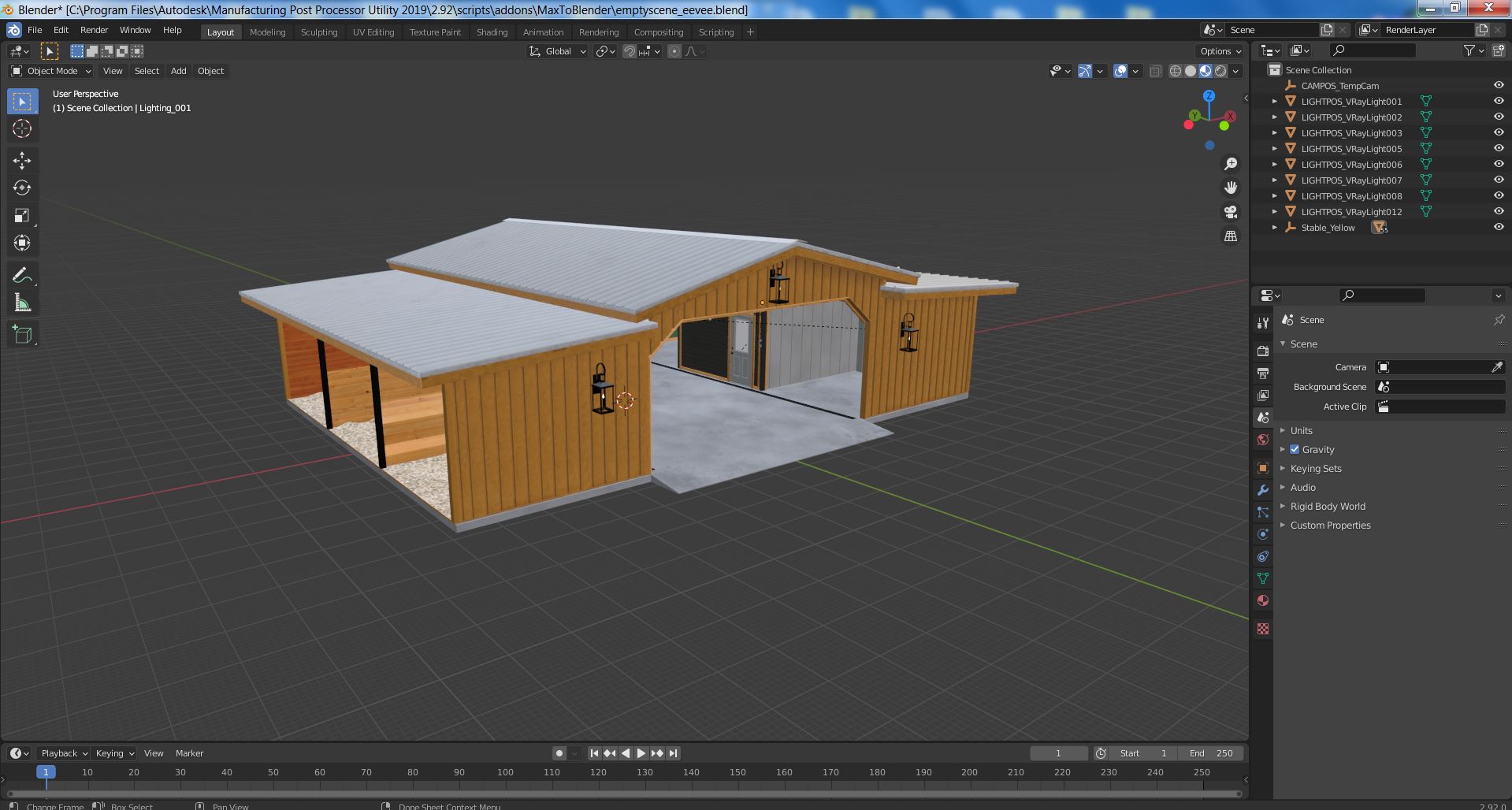The width and height of the screenshot is (1512, 810).
Task: Click View in the timeline header
Action: point(154,753)
